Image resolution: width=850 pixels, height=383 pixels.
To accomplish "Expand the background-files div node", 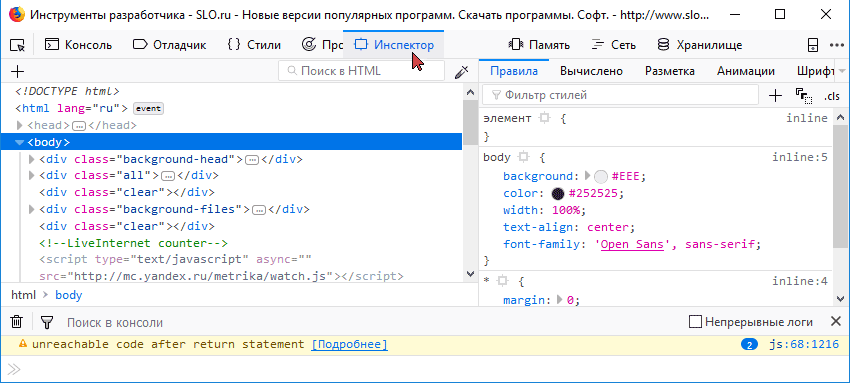I will point(31,209).
